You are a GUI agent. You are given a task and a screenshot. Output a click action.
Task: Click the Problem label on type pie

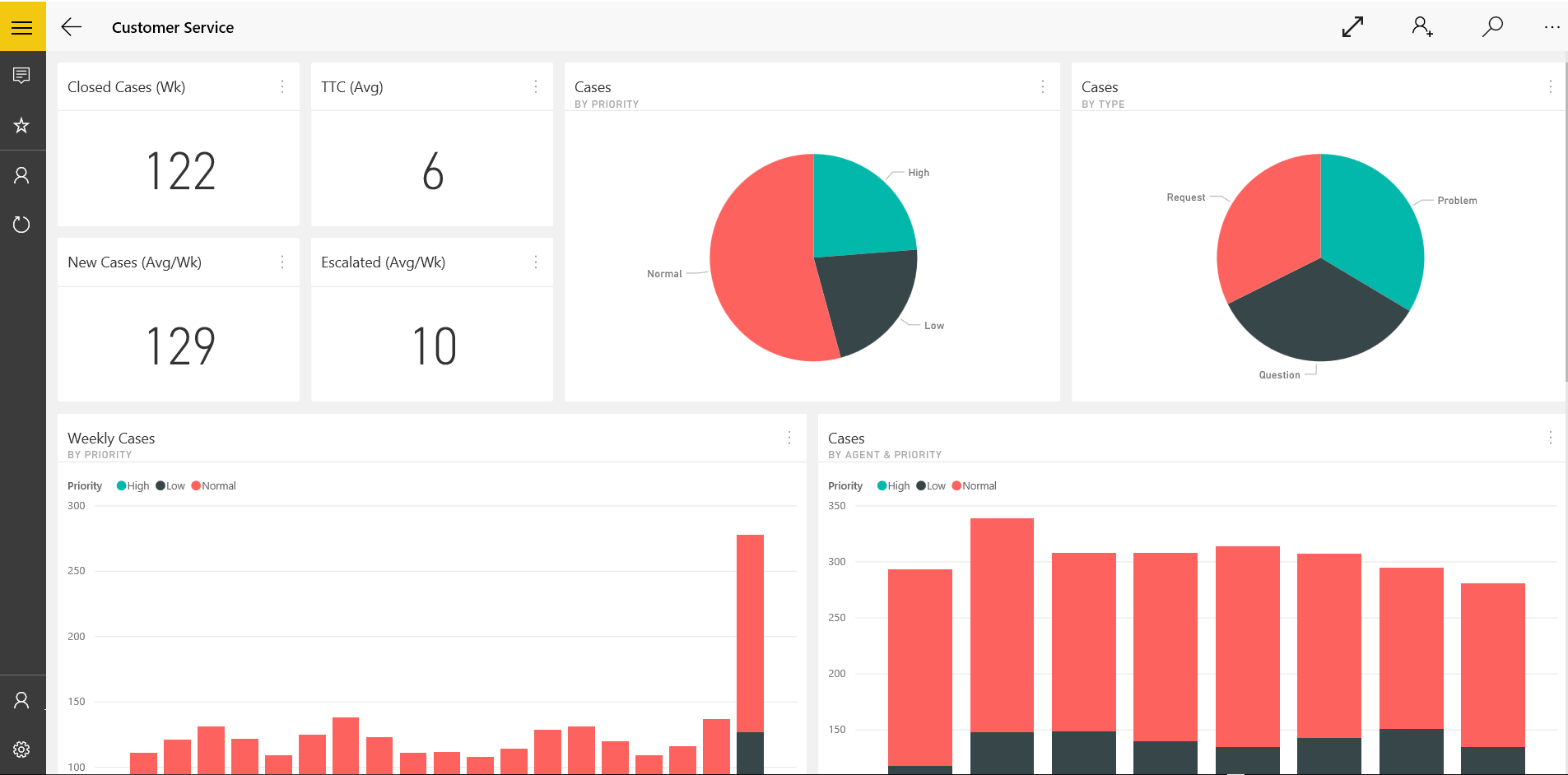click(1457, 201)
